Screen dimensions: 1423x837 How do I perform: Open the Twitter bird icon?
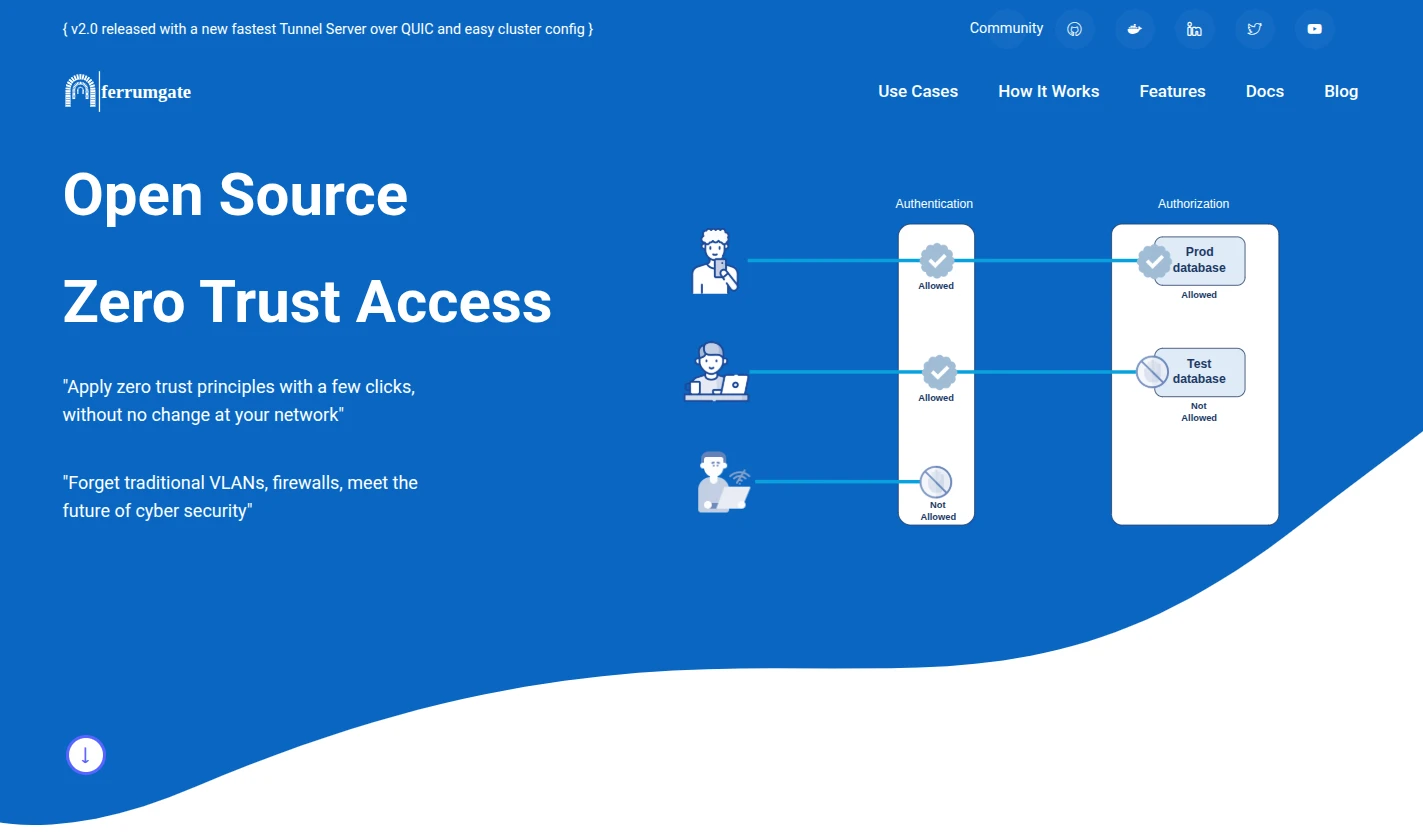(1255, 29)
